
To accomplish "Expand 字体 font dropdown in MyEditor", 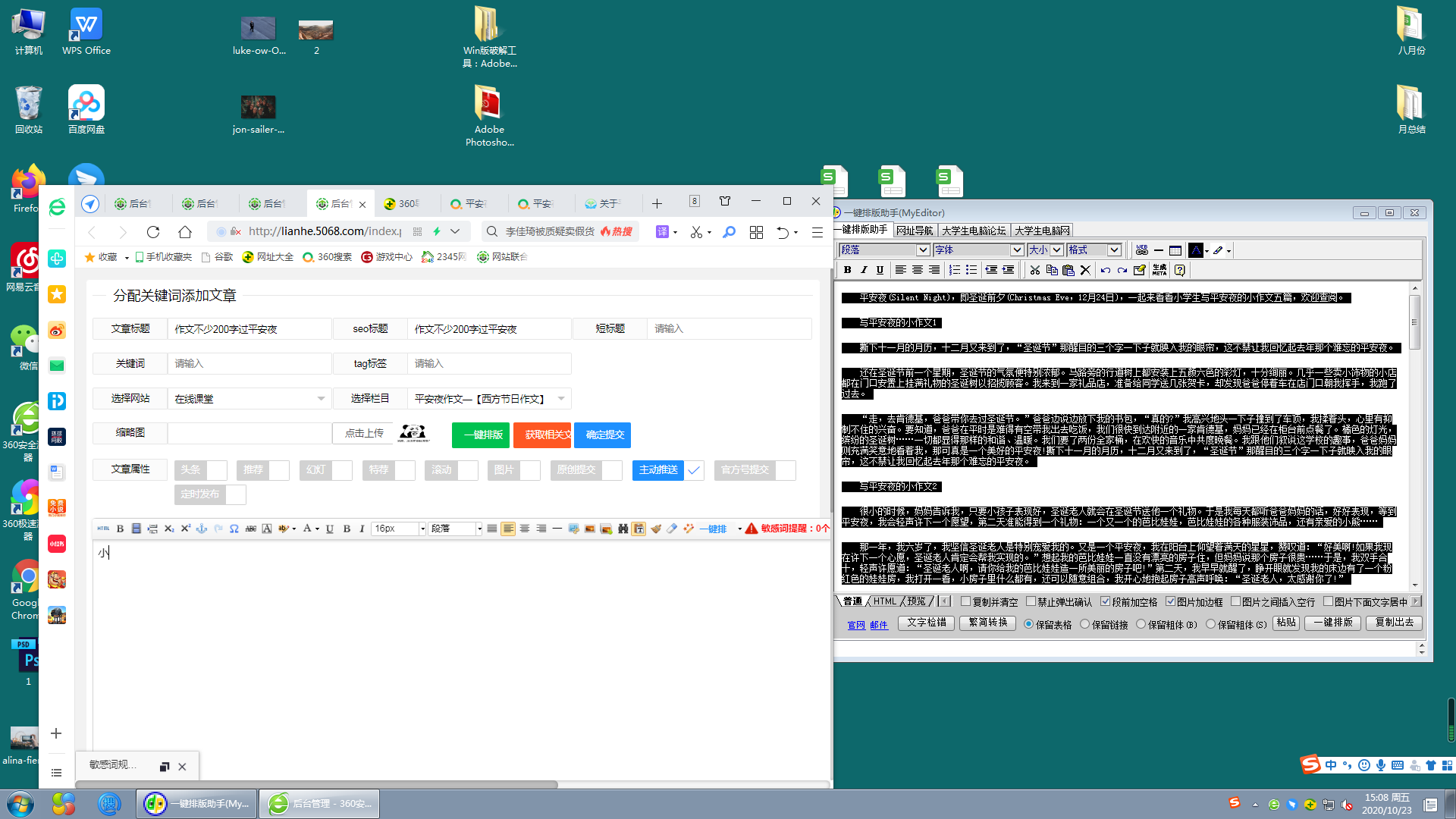I will pyautogui.click(x=1017, y=250).
